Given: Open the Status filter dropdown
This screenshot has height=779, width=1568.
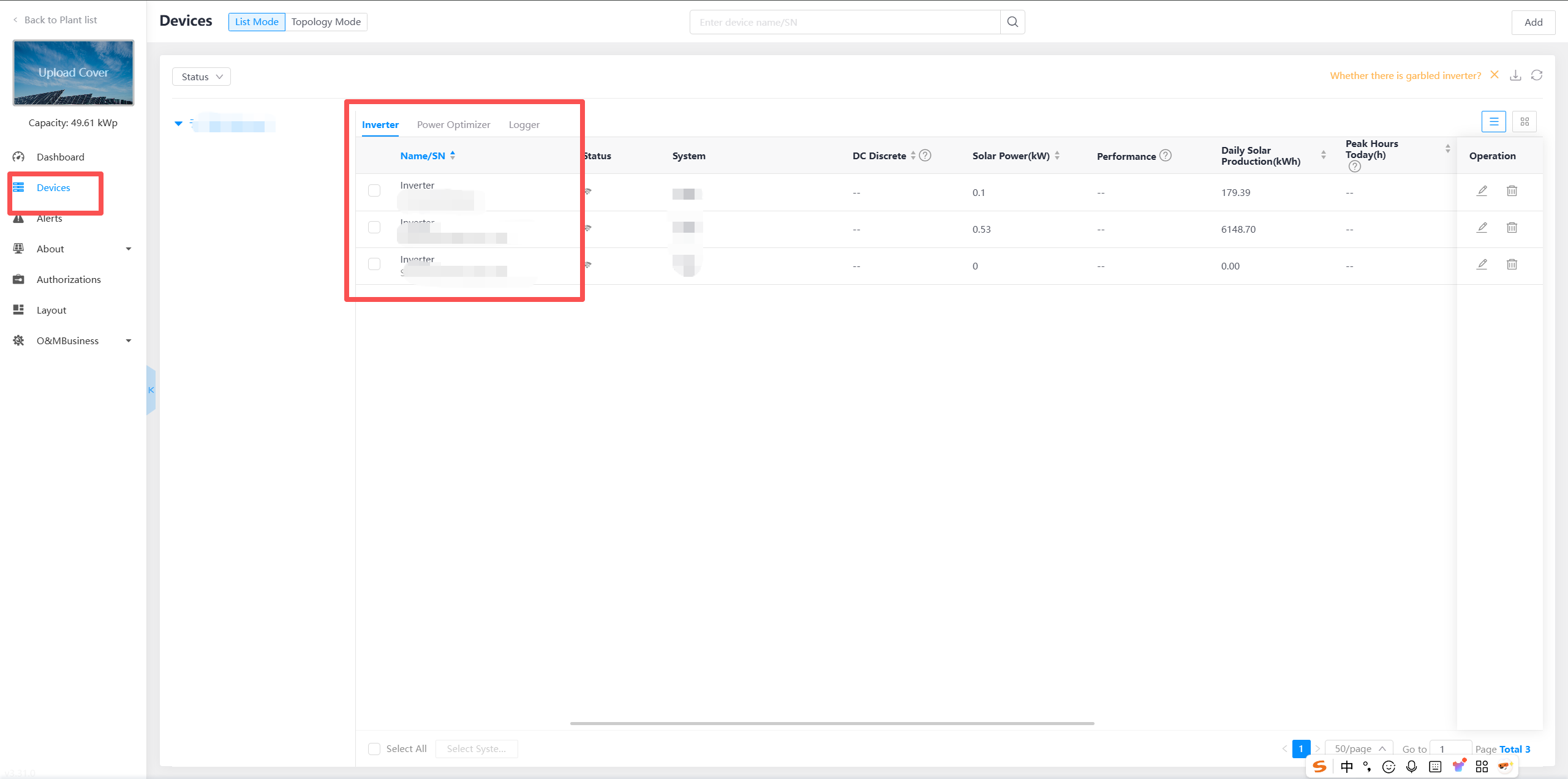Looking at the screenshot, I should point(202,77).
